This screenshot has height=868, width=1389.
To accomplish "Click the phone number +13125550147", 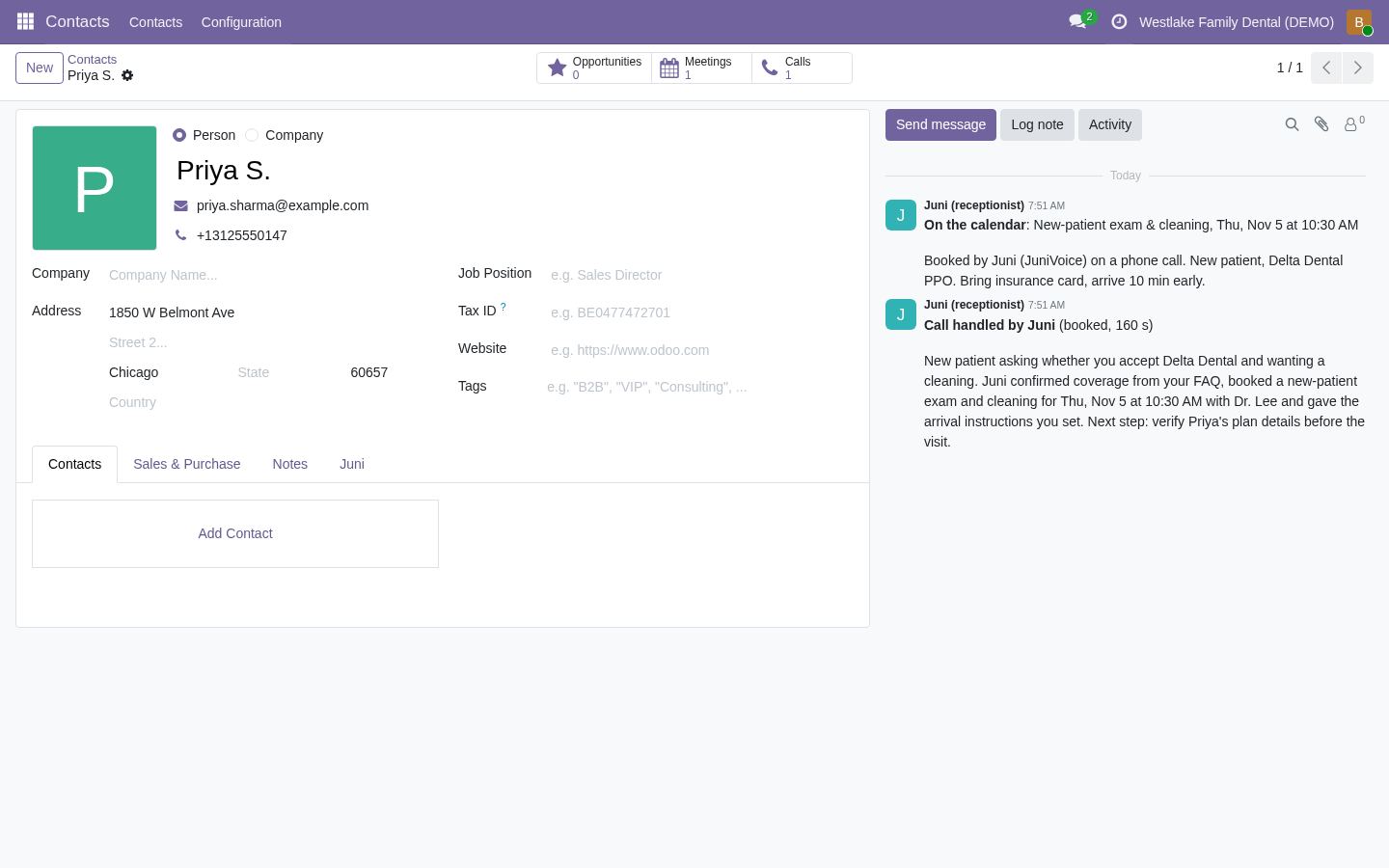I will (241, 235).
